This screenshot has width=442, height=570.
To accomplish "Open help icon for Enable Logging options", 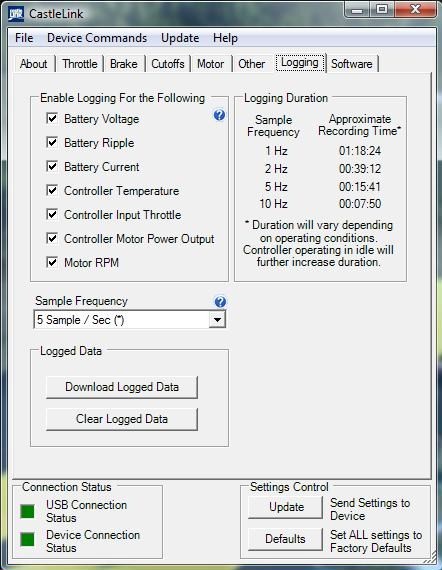I will coord(219,115).
